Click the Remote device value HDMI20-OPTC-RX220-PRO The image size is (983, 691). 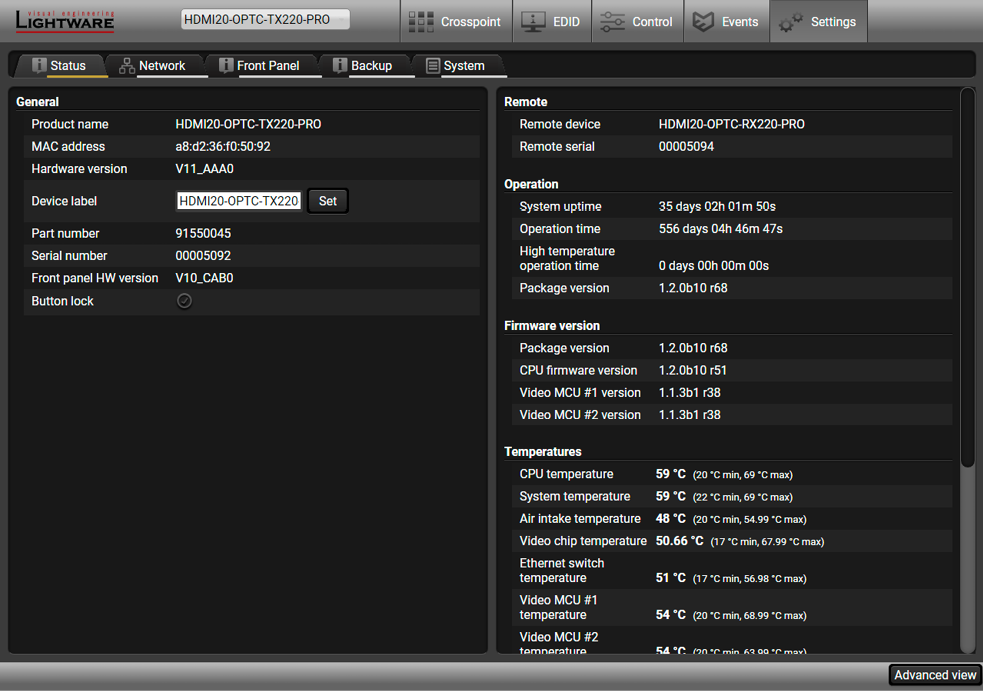pyautogui.click(x=732, y=124)
